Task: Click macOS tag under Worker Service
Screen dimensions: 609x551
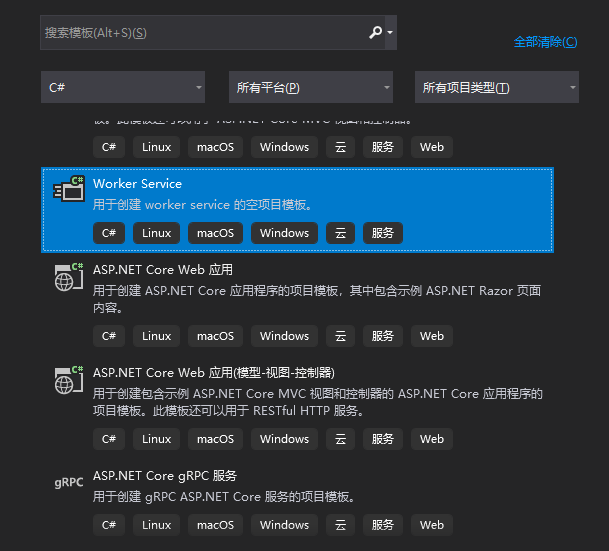Action: click(x=215, y=233)
